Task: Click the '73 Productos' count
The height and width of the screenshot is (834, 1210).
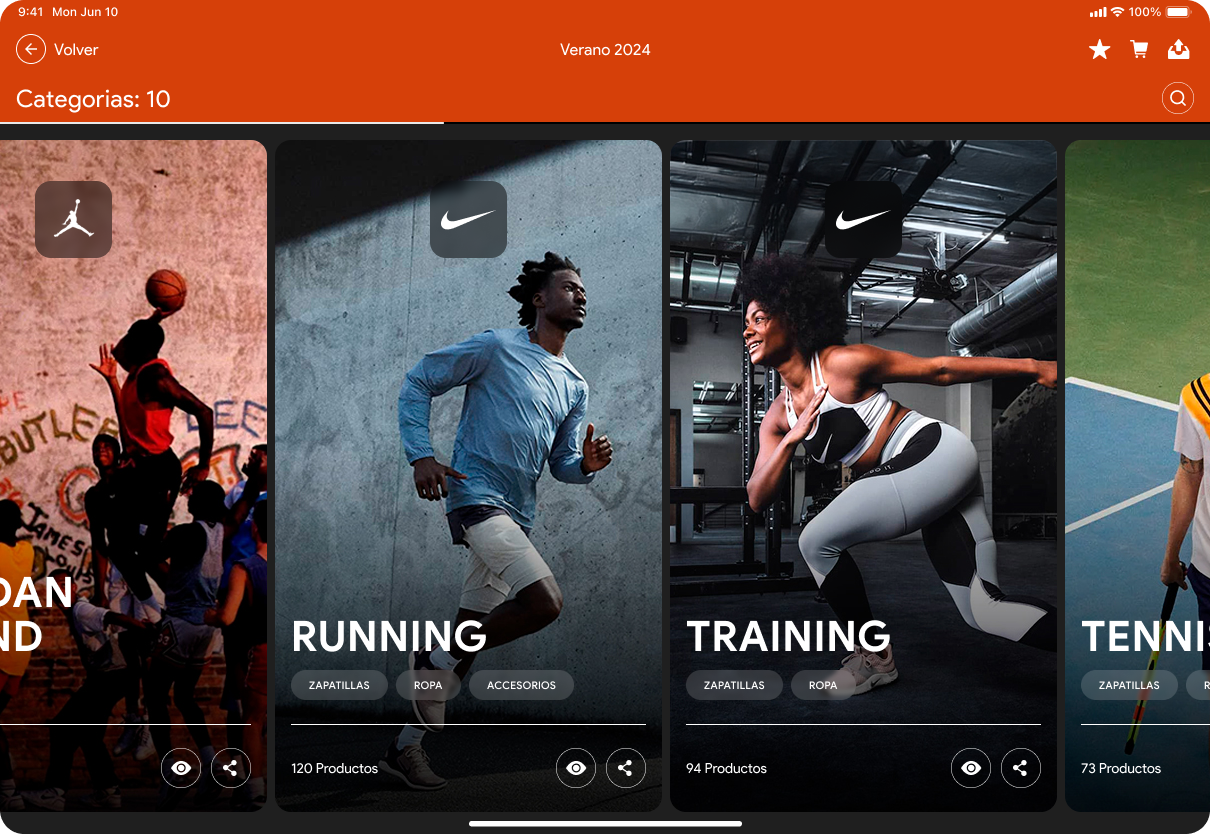Action: pos(1121,768)
